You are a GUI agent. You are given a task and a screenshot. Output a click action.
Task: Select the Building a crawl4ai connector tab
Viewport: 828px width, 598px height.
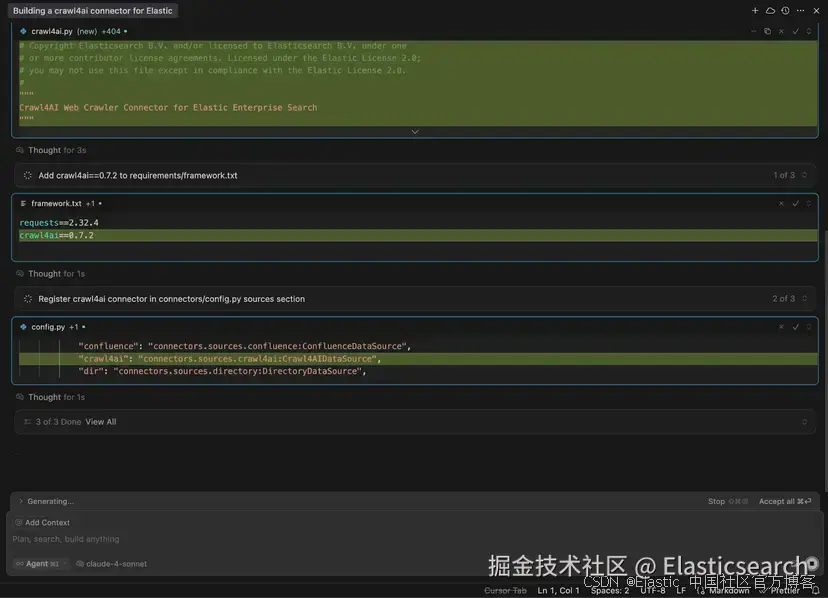92,11
